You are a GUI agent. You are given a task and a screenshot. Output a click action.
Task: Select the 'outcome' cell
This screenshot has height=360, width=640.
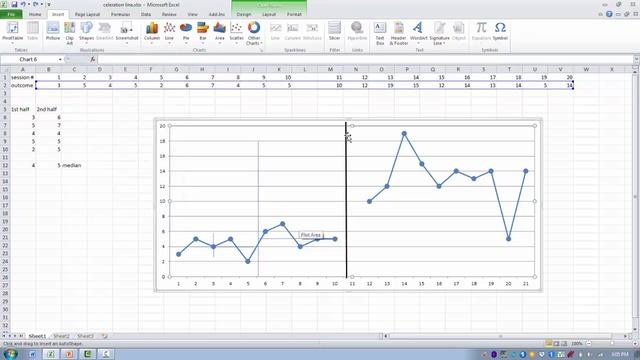(x=22, y=85)
